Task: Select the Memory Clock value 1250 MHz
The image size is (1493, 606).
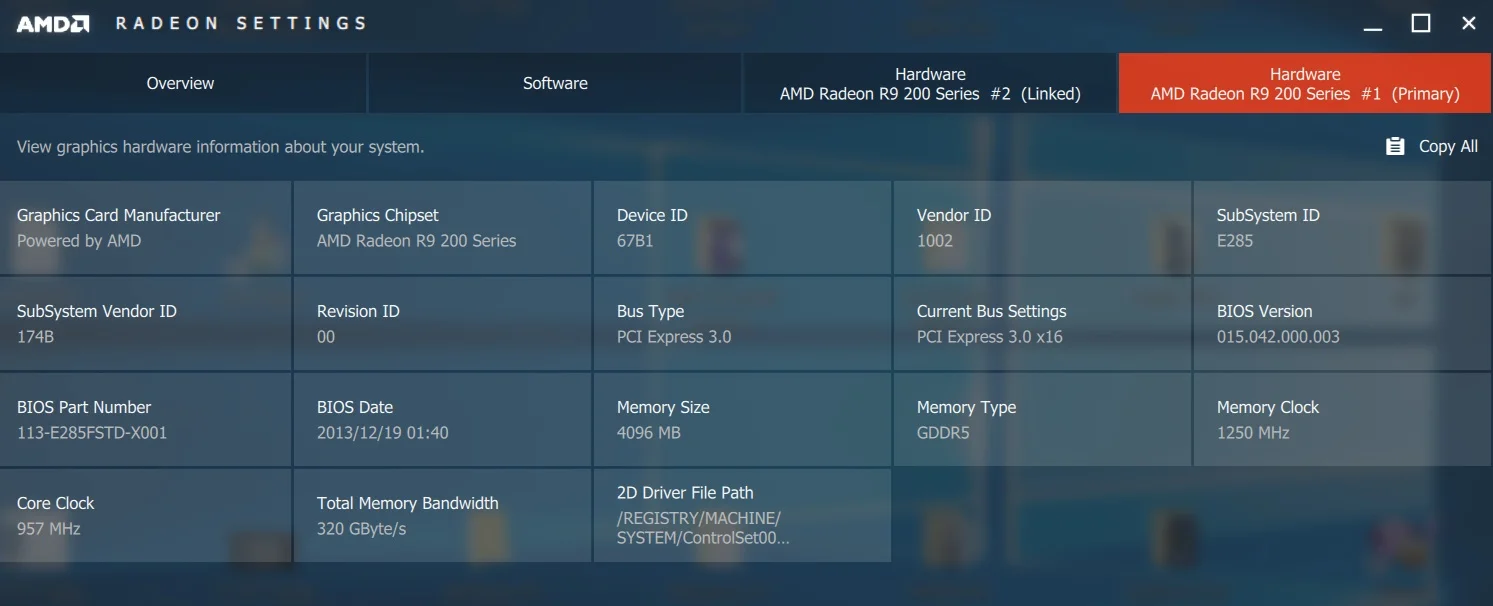Action: 1253,433
